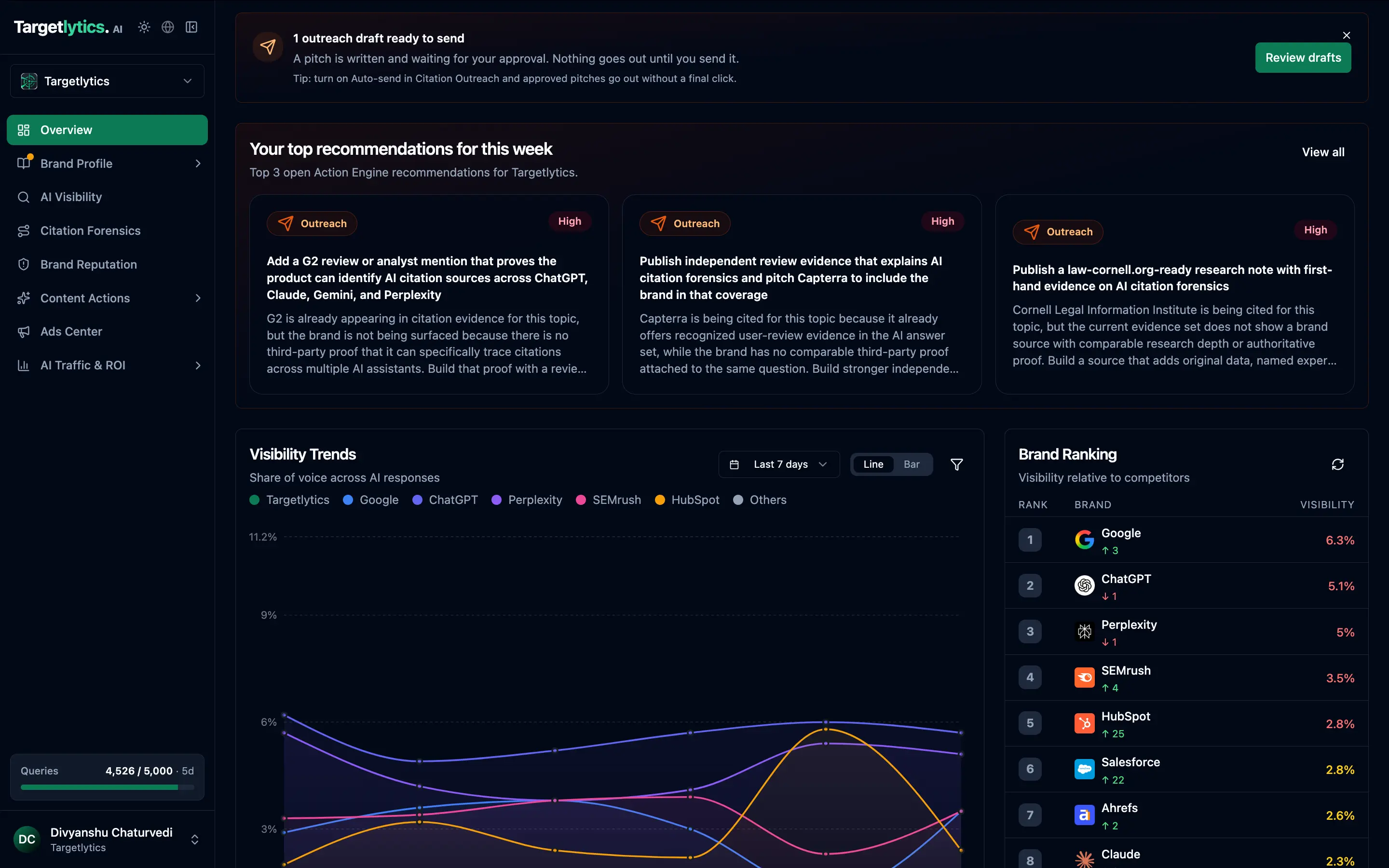Toggle ChatGPT series in chart legend
1389x868 pixels.
pos(446,500)
